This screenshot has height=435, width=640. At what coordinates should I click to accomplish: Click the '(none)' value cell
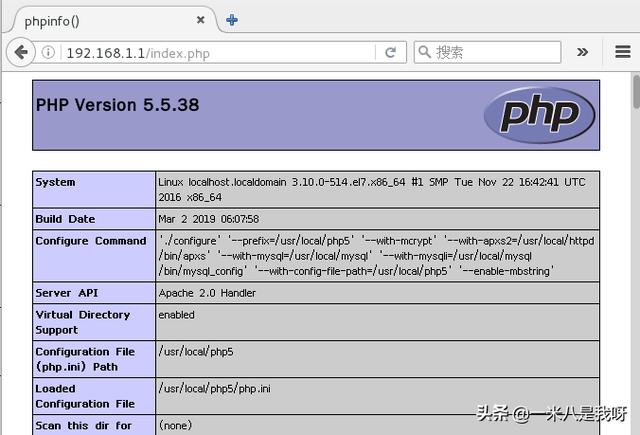(x=377, y=425)
